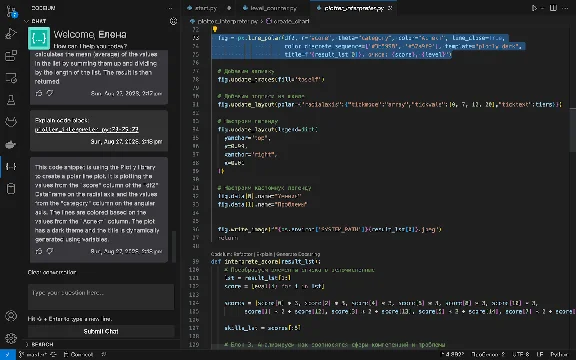Screen dimensions: 576x360
Task: Run the Python file play button
Action: coord(534,8)
